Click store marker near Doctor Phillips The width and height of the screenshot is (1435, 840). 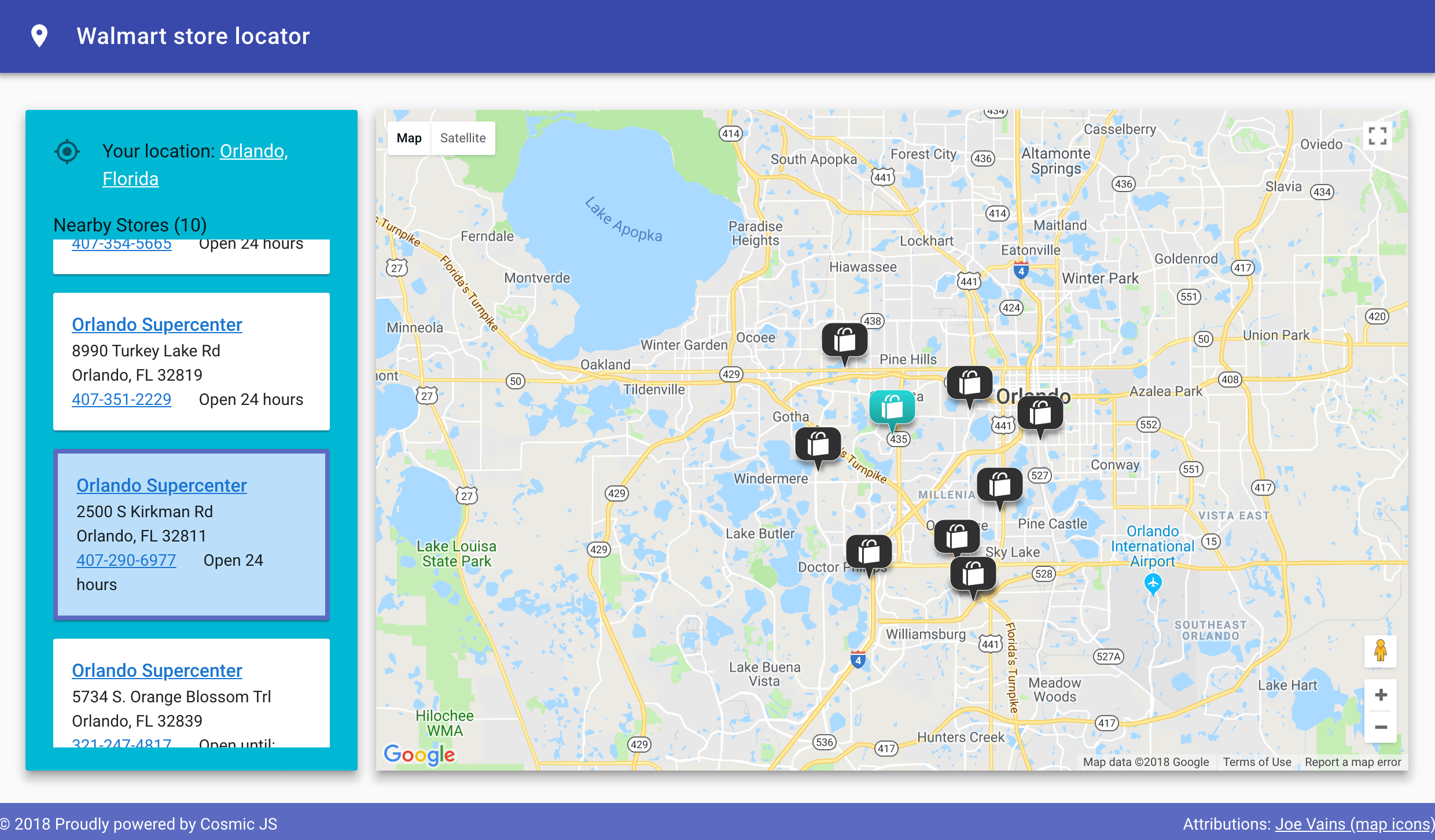tap(869, 552)
